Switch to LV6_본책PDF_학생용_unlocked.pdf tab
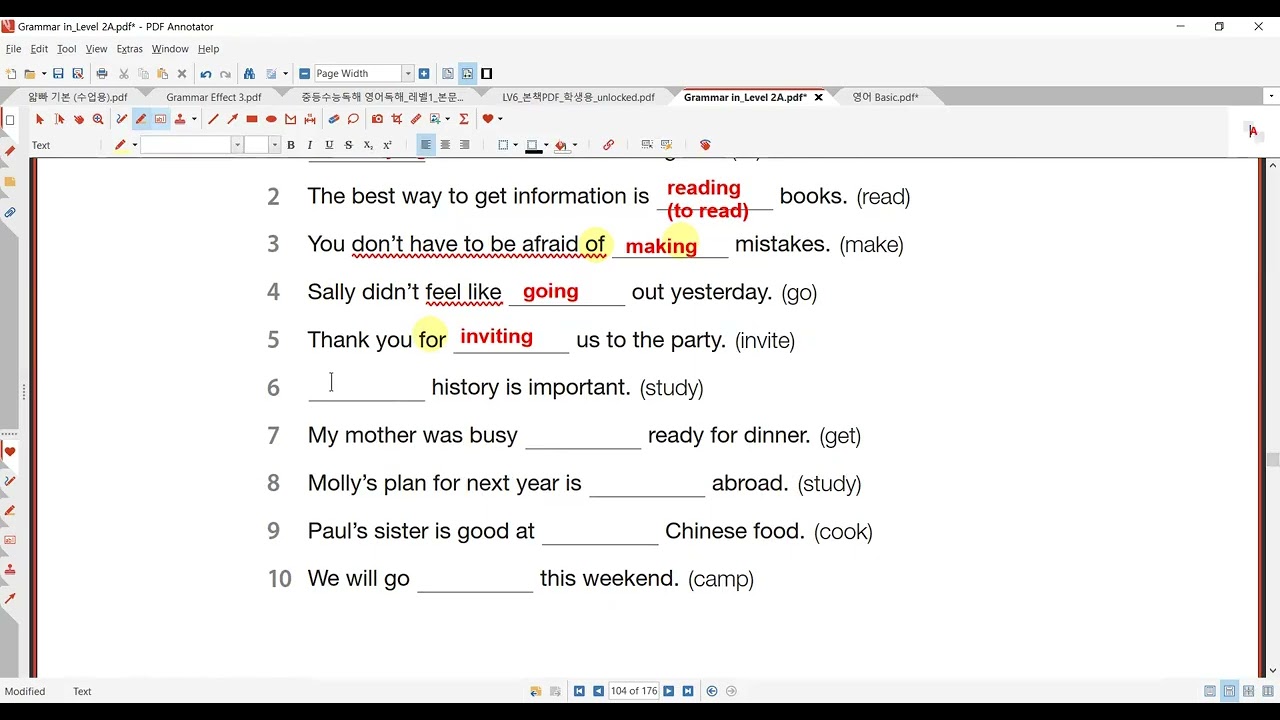Screen dimensions: 1280x720 click(578, 97)
